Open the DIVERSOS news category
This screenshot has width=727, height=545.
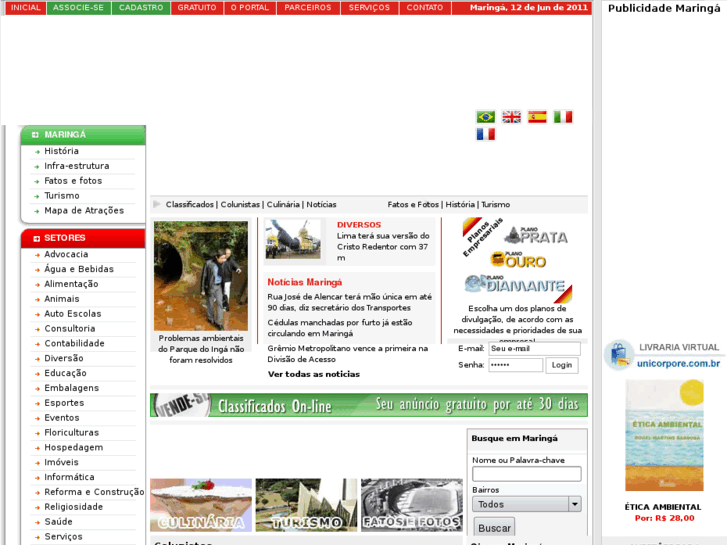(359, 224)
